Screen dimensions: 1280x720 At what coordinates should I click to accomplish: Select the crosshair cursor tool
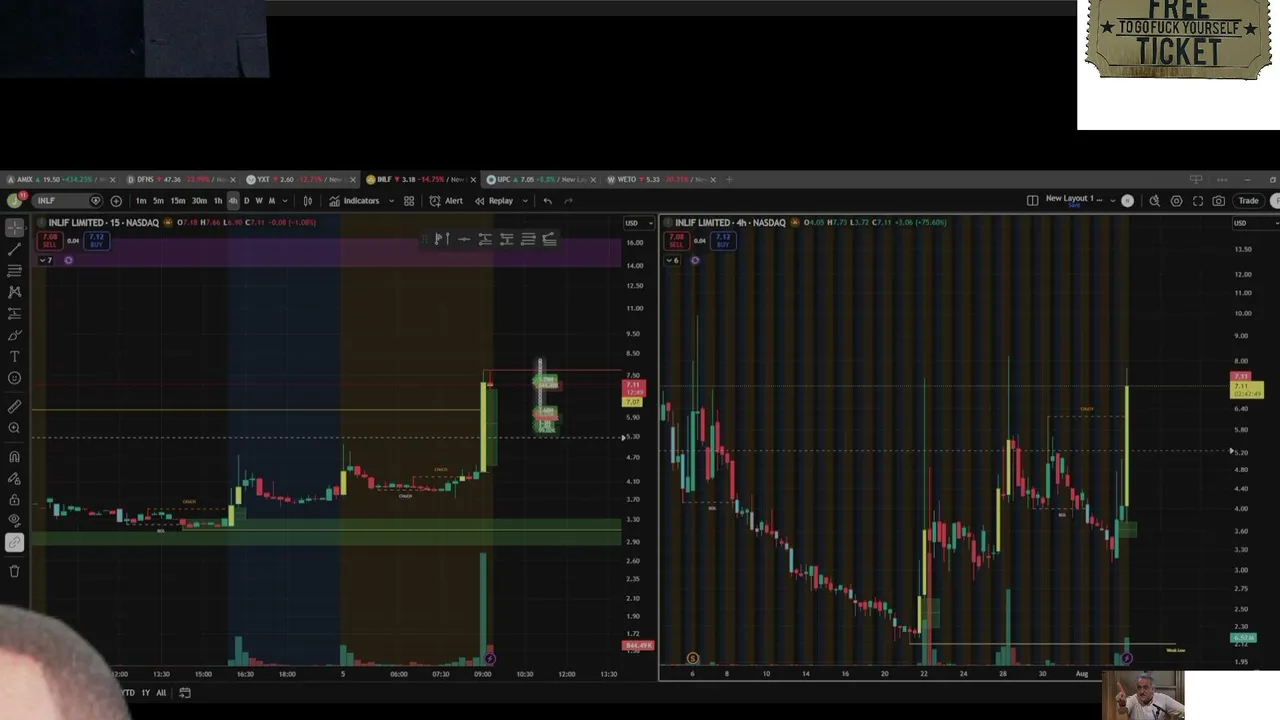point(14,228)
